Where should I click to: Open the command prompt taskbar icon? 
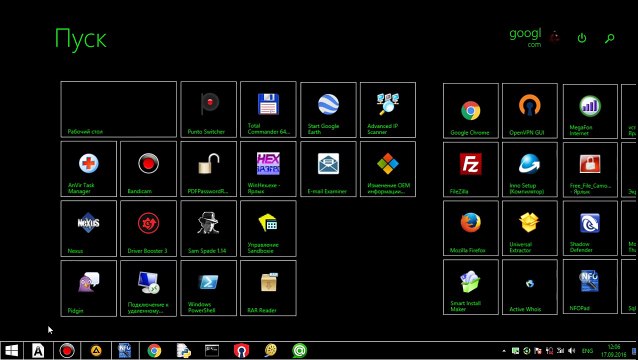[212, 351]
